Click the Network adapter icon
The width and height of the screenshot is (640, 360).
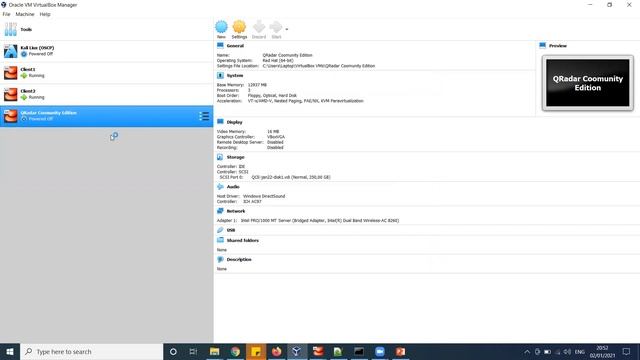click(220, 211)
